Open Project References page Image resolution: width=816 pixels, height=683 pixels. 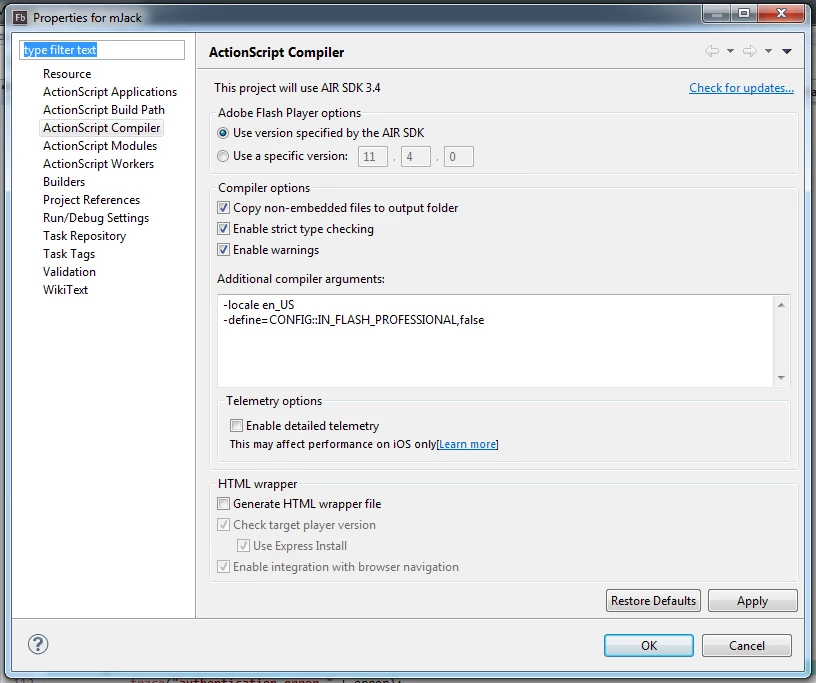pyautogui.click(x=92, y=200)
